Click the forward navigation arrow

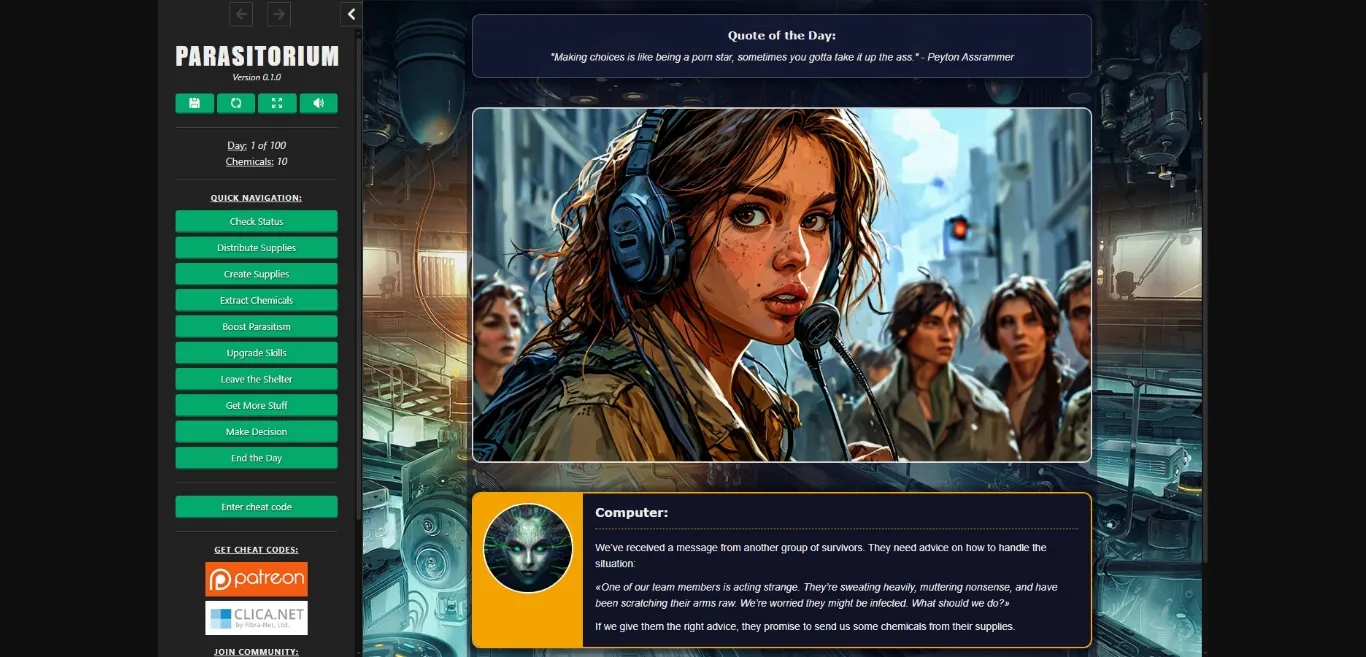(x=278, y=14)
